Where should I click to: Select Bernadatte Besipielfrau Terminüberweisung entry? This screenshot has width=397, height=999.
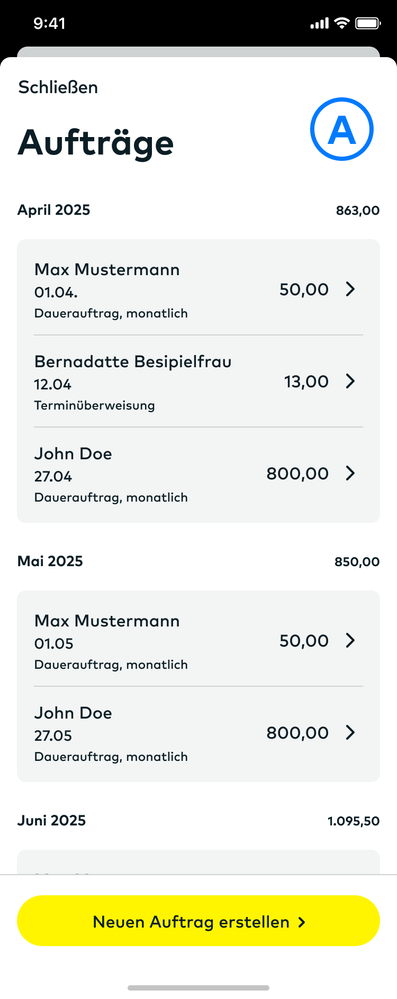coord(198,381)
